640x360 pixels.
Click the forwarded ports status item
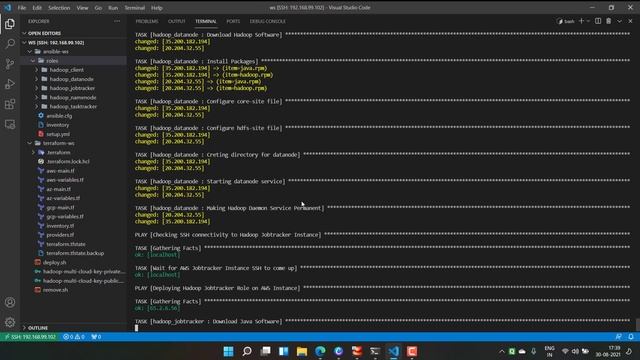(x=96, y=337)
